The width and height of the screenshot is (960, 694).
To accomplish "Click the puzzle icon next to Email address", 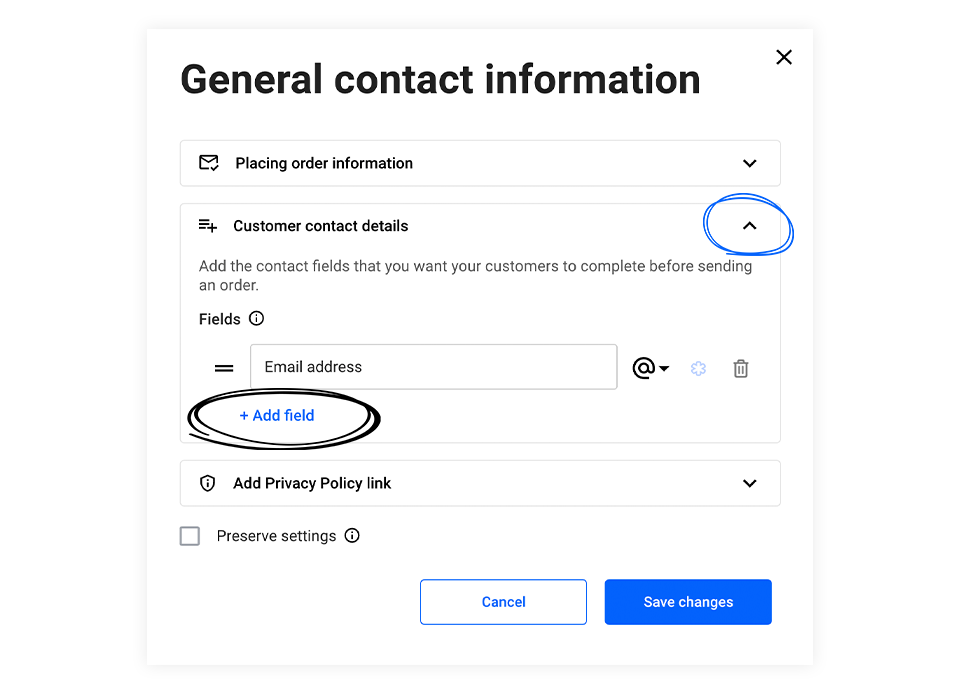I will 698,368.
